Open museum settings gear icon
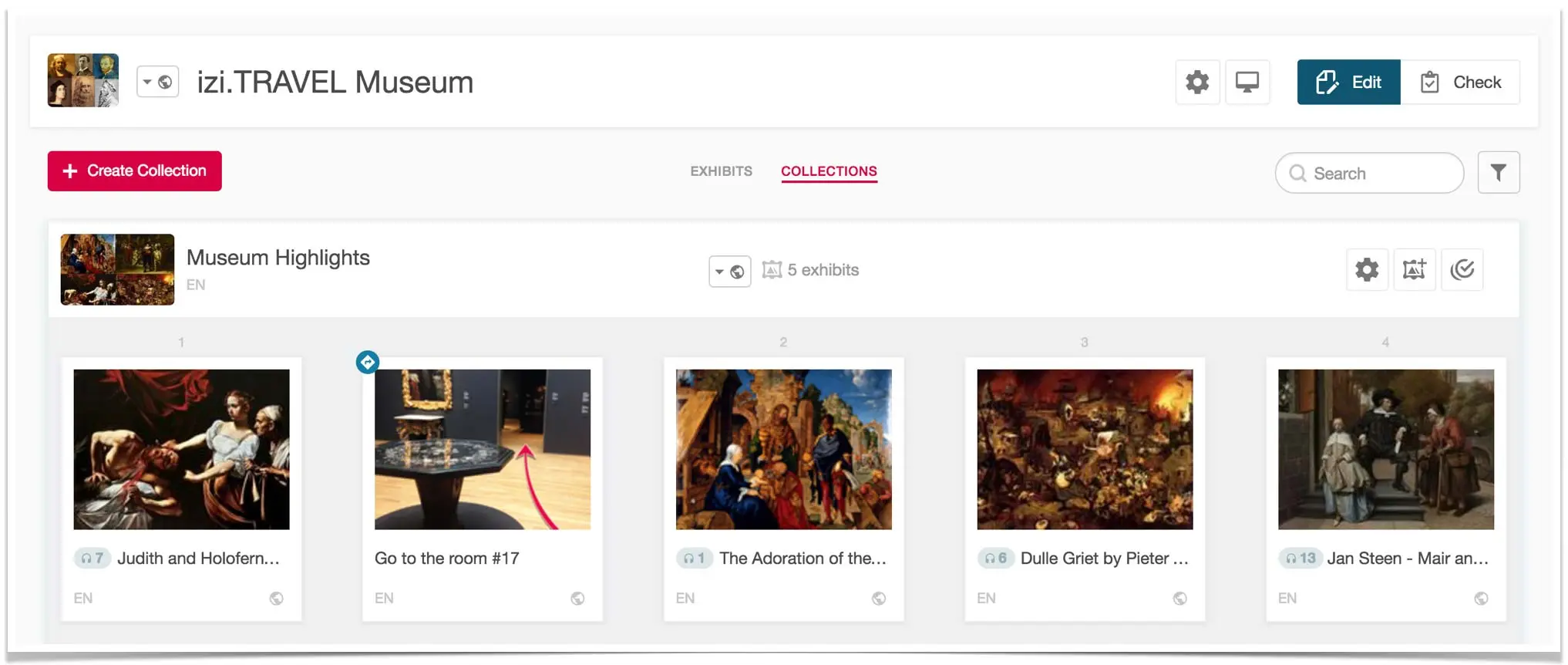The width and height of the screenshot is (1568, 665). (1196, 82)
